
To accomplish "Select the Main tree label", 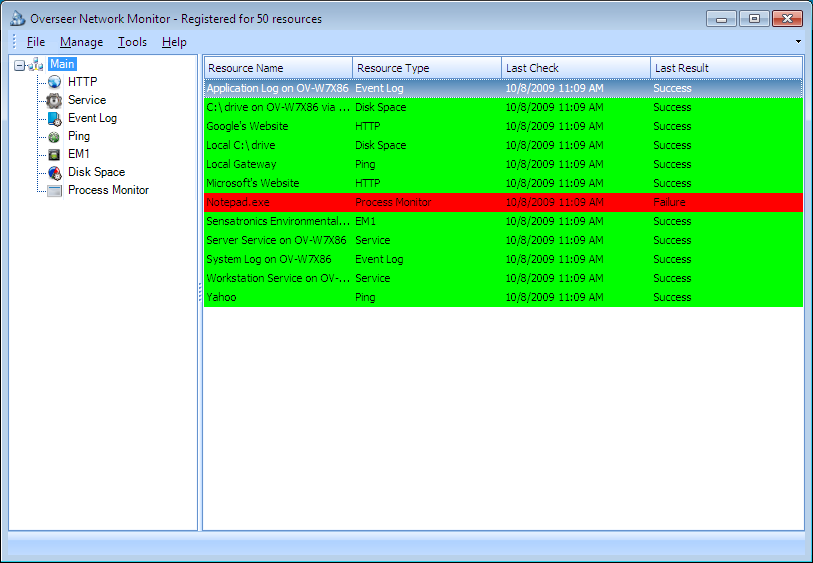I will pyautogui.click(x=62, y=64).
